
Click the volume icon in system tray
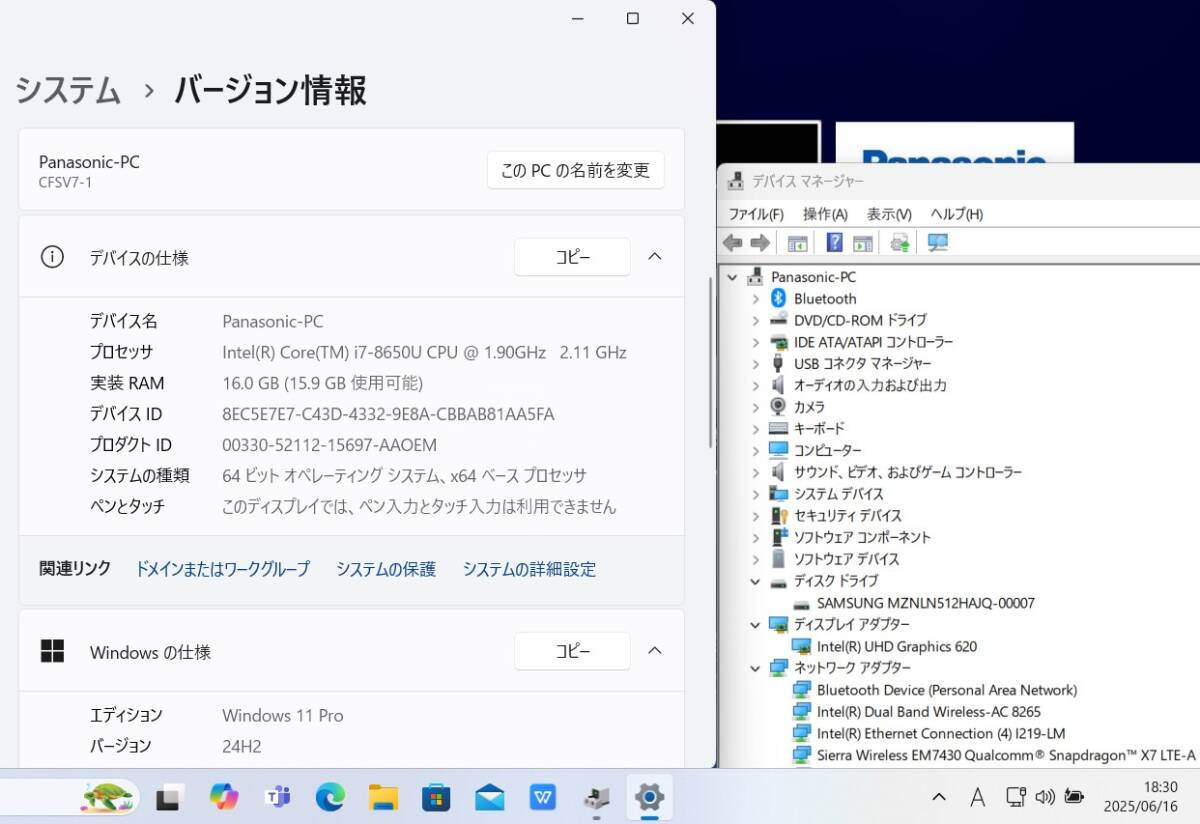tap(1046, 797)
